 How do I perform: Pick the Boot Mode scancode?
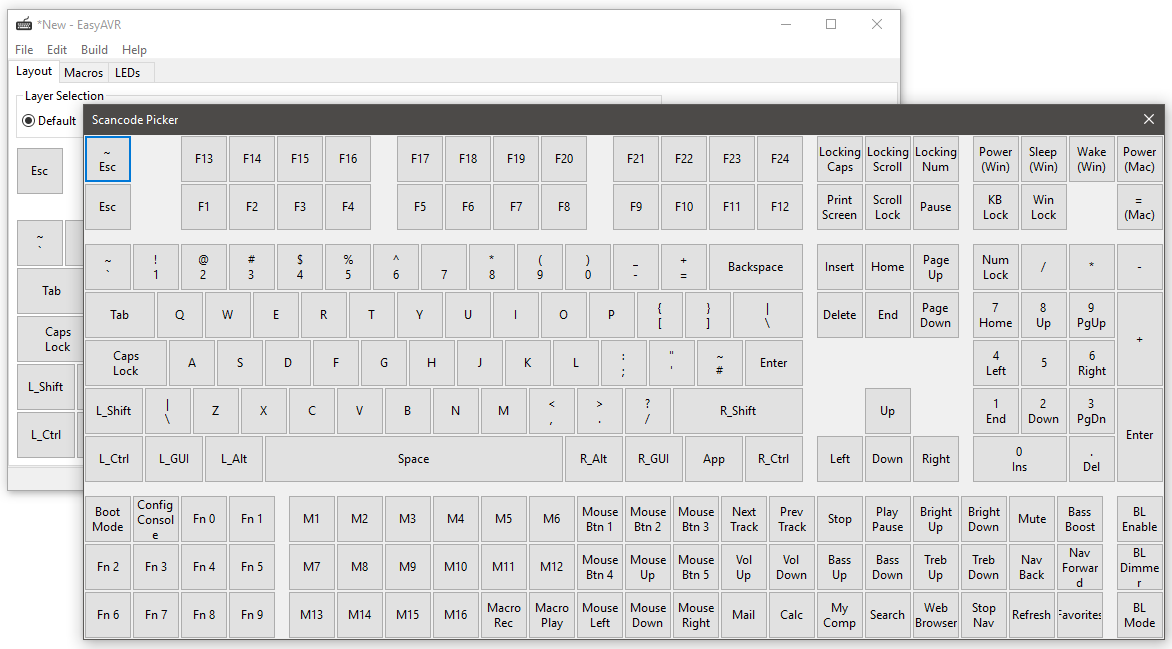[x=108, y=519]
